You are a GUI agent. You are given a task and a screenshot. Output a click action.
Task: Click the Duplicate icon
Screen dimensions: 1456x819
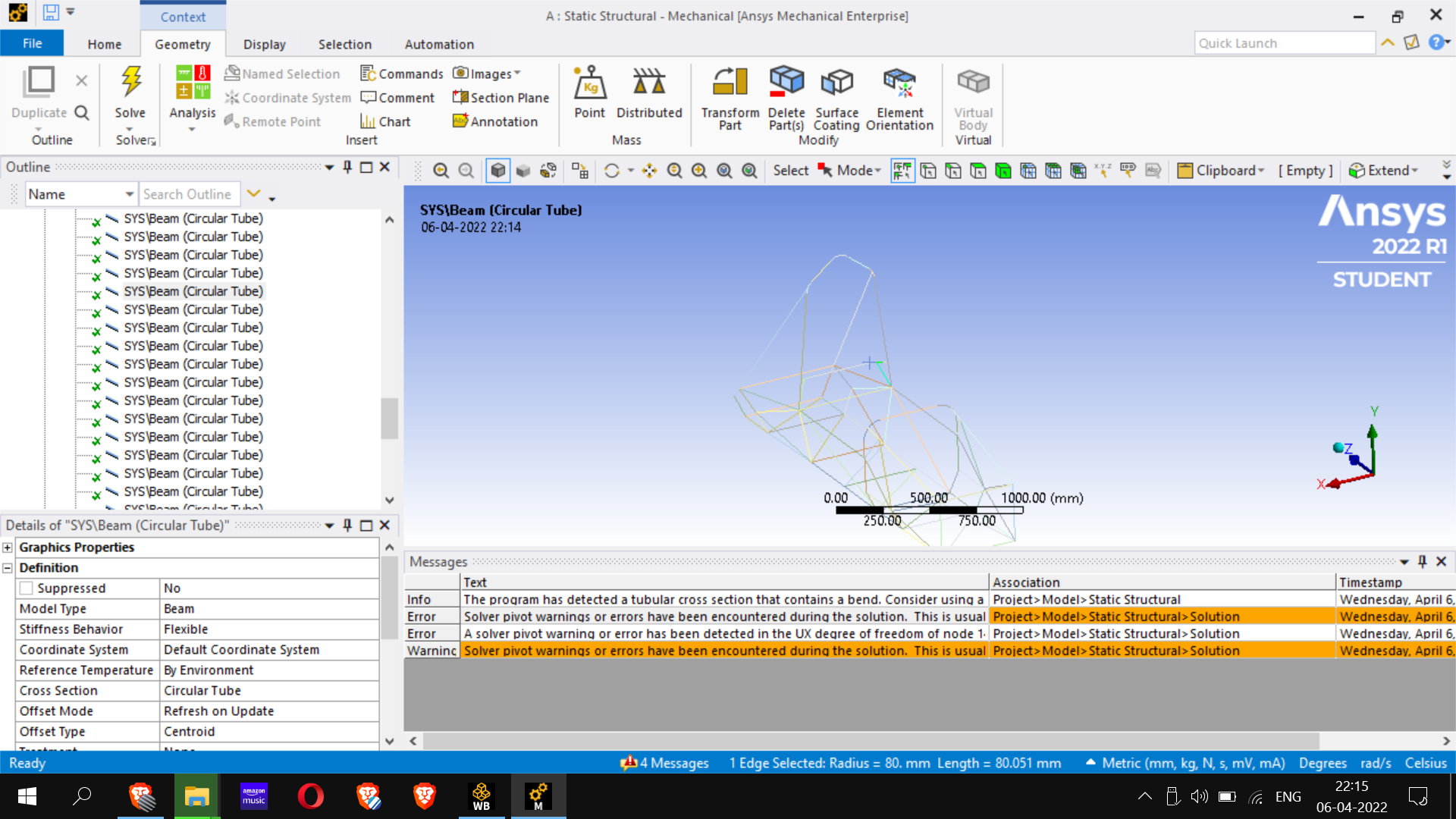click(39, 82)
